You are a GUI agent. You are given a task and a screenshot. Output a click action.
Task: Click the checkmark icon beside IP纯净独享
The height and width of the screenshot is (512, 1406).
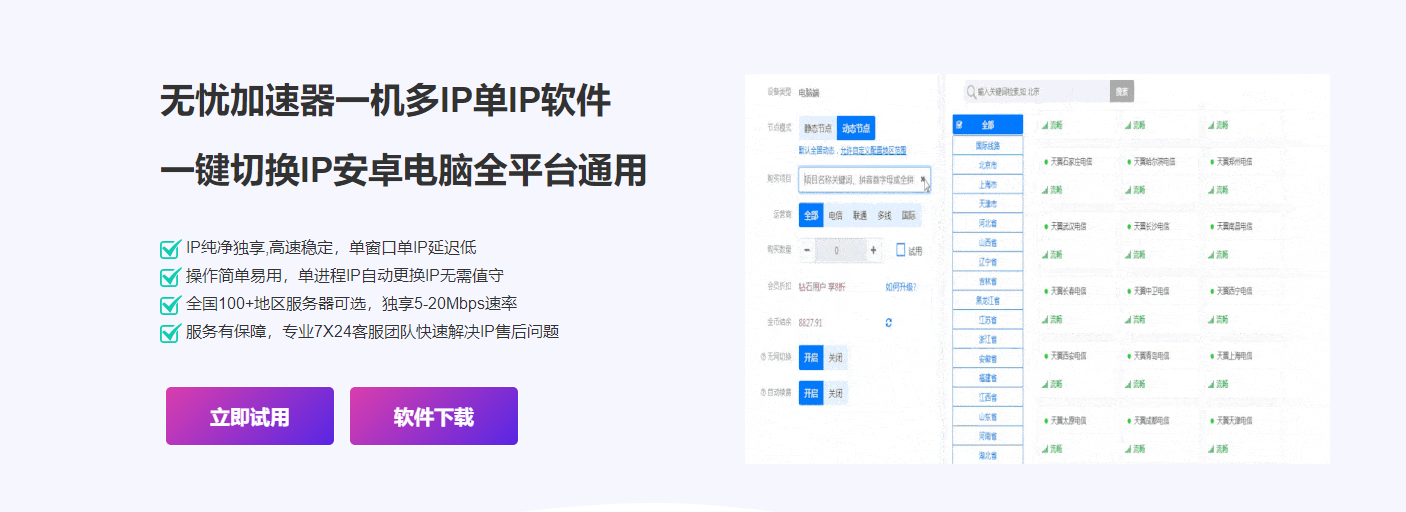click(169, 249)
